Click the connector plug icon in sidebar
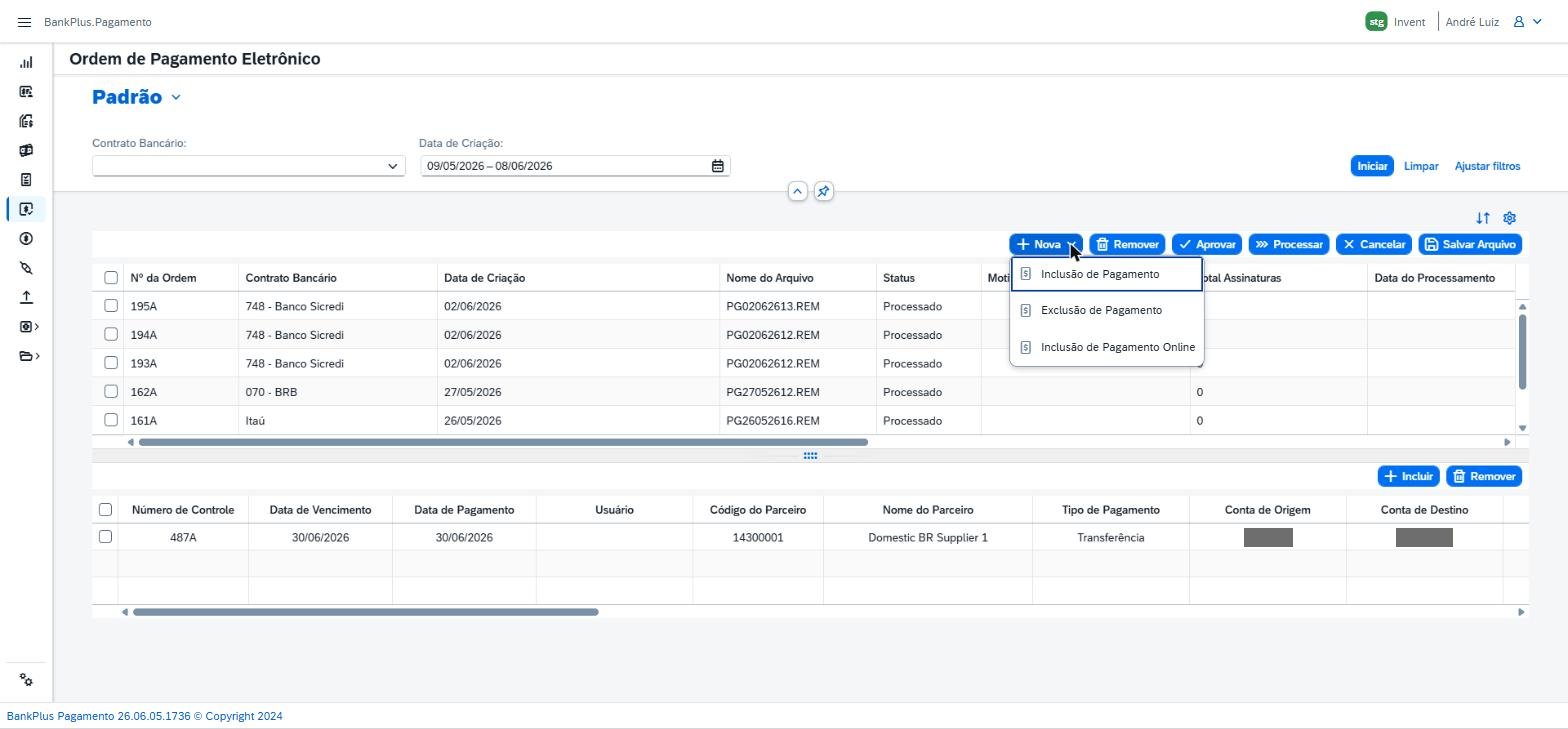The width and height of the screenshot is (1568, 729). pos(26,268)
